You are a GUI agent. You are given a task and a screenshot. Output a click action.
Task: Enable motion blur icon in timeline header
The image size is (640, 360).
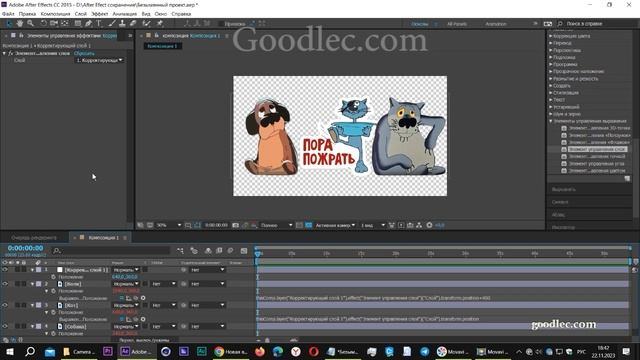tap(231, 251)
